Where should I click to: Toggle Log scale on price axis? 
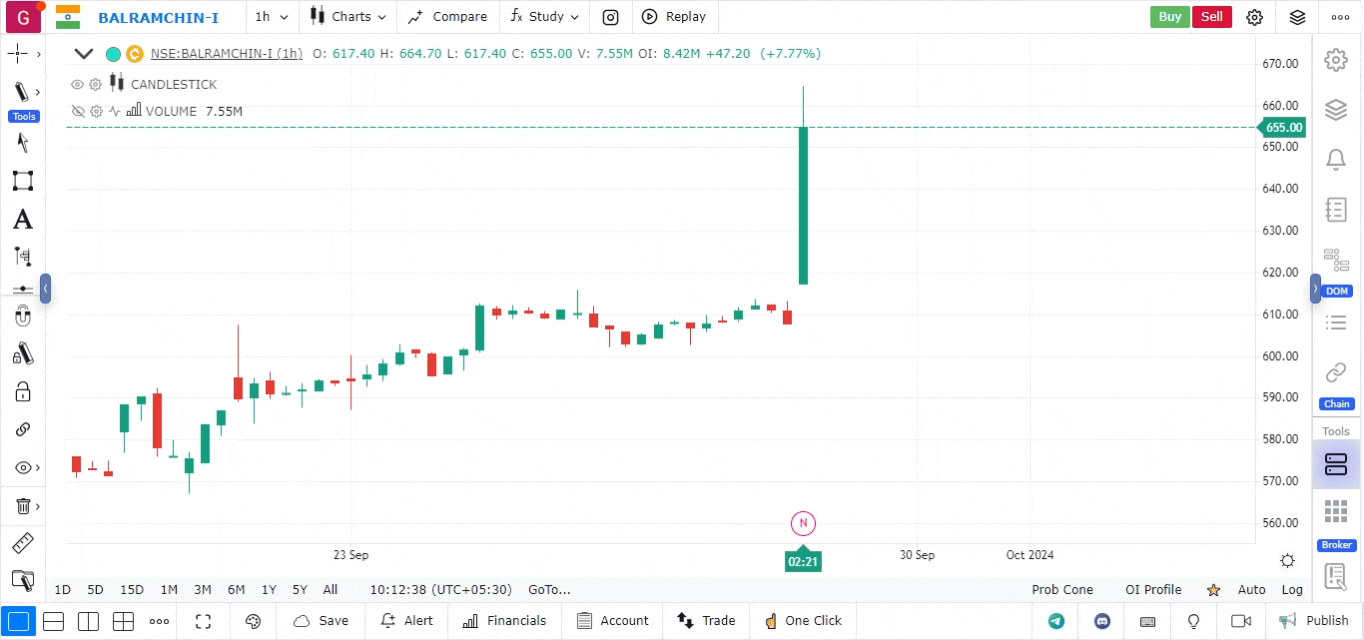(1292, 590)
